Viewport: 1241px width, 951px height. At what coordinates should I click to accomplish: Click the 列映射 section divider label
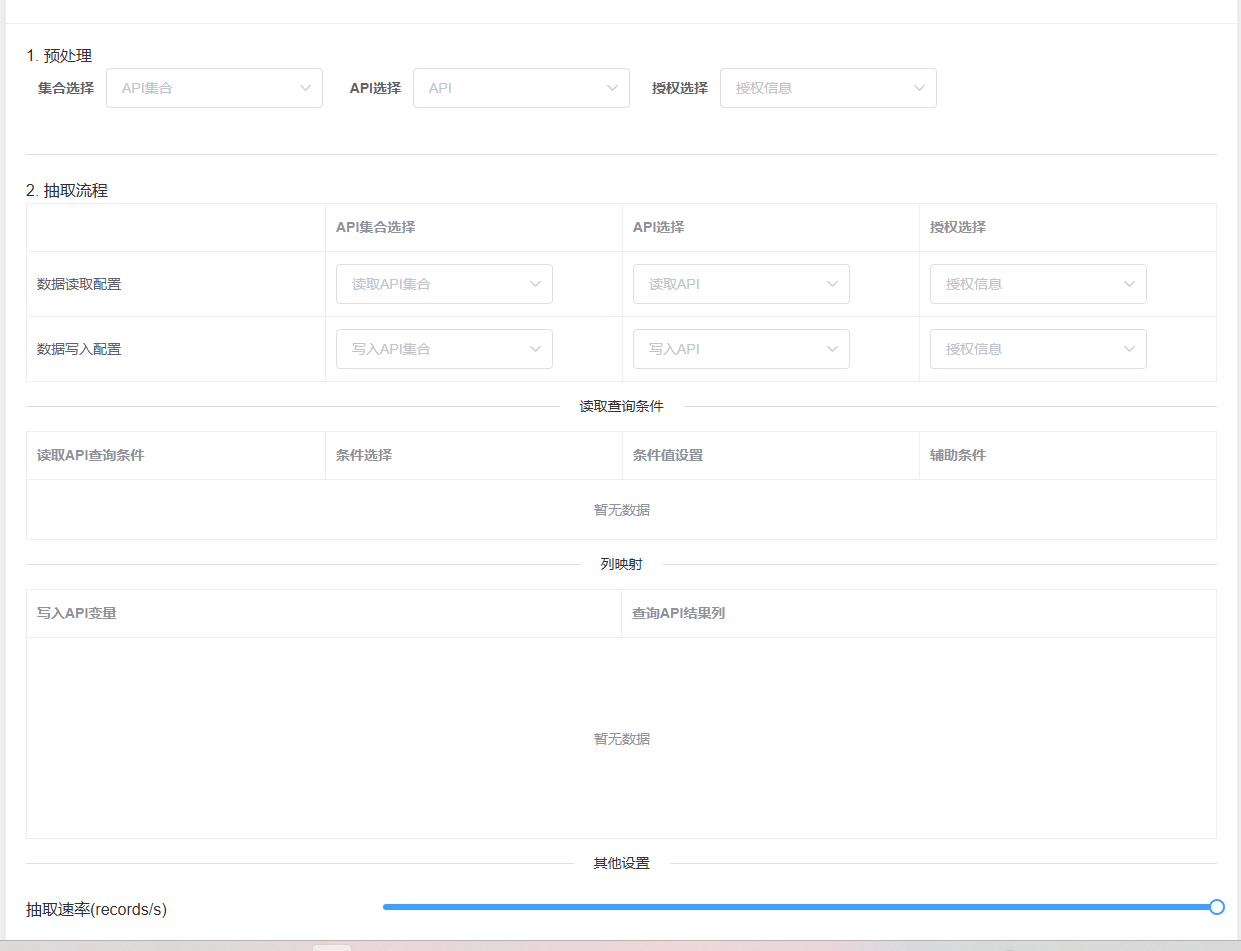click(x=621, y=564)
